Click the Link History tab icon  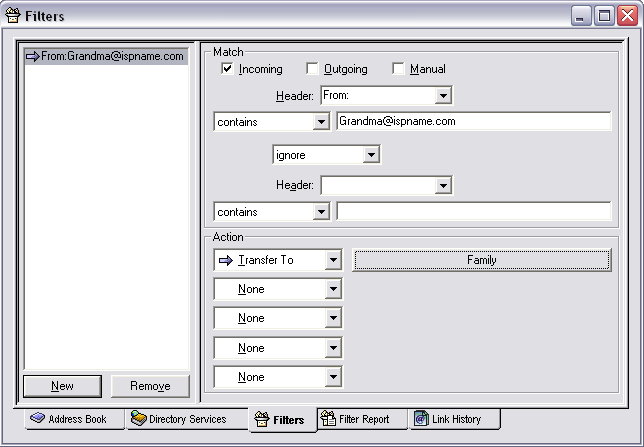pos(421,419)
